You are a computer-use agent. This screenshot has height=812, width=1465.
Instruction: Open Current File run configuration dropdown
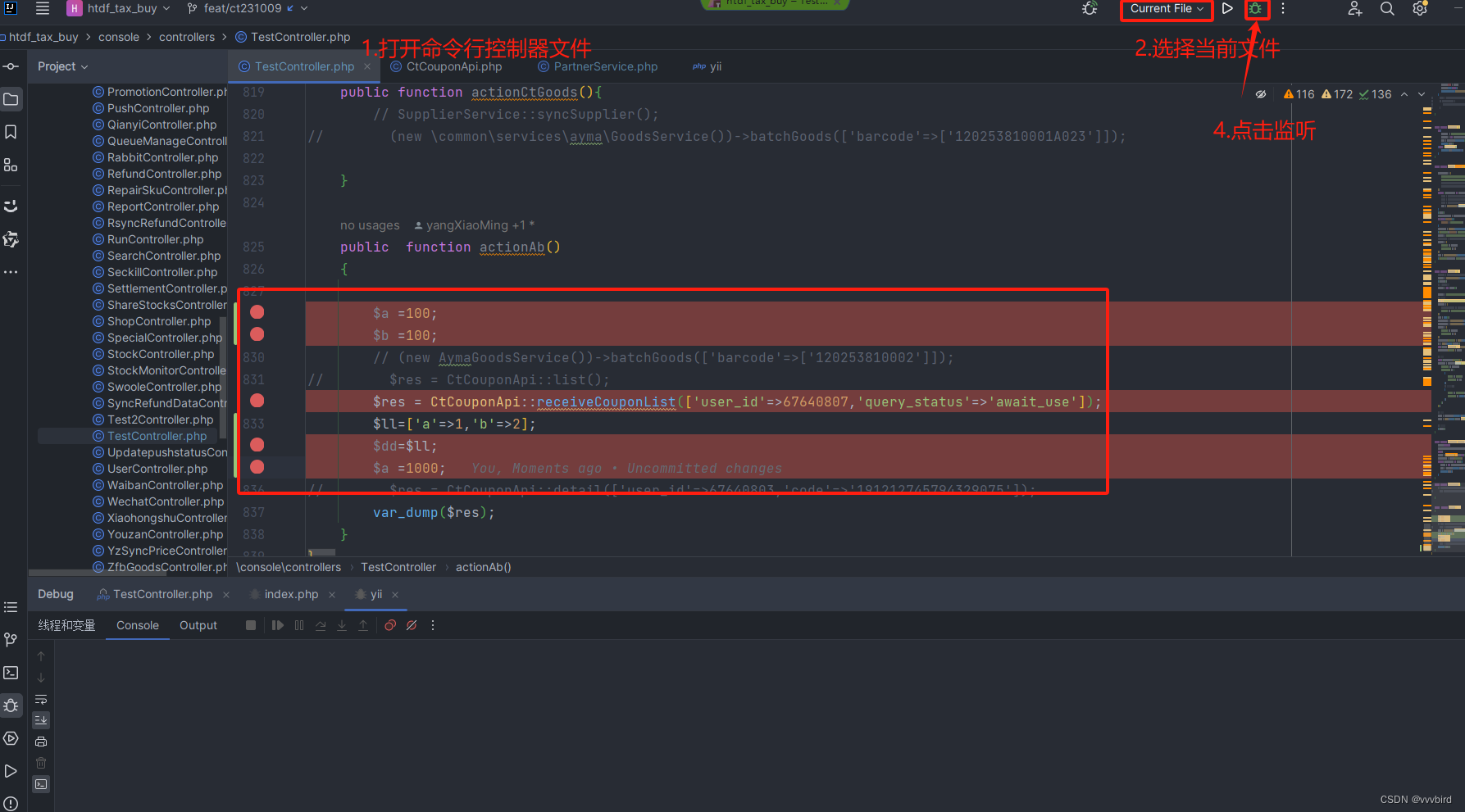[x=1167, y=9]
